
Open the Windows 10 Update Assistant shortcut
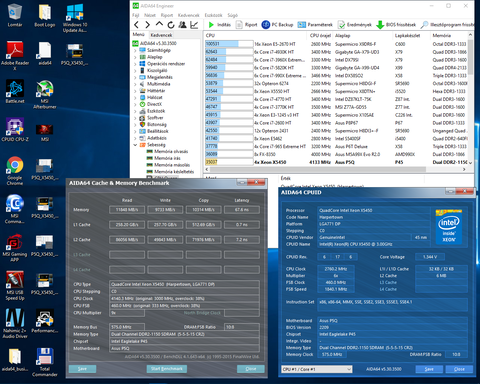(75, 18)
